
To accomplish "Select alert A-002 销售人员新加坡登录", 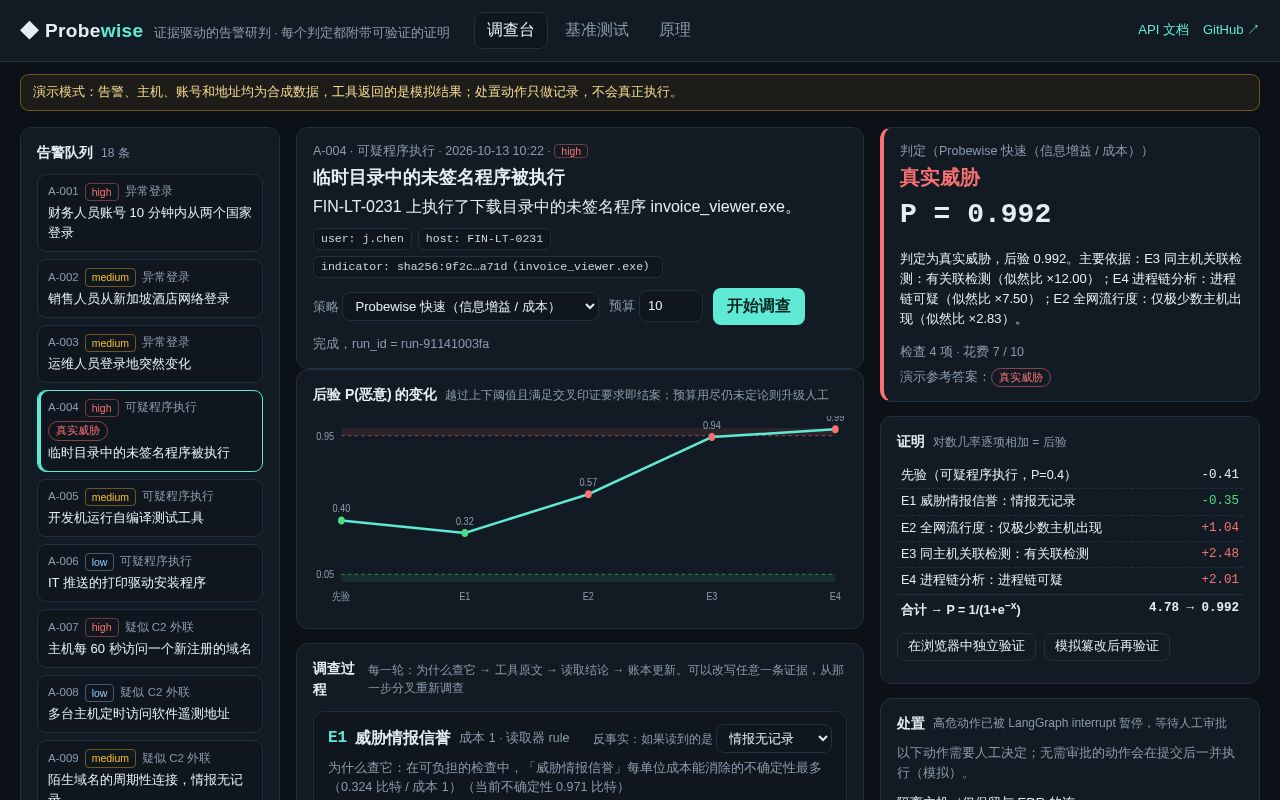I will pos(150,289).
